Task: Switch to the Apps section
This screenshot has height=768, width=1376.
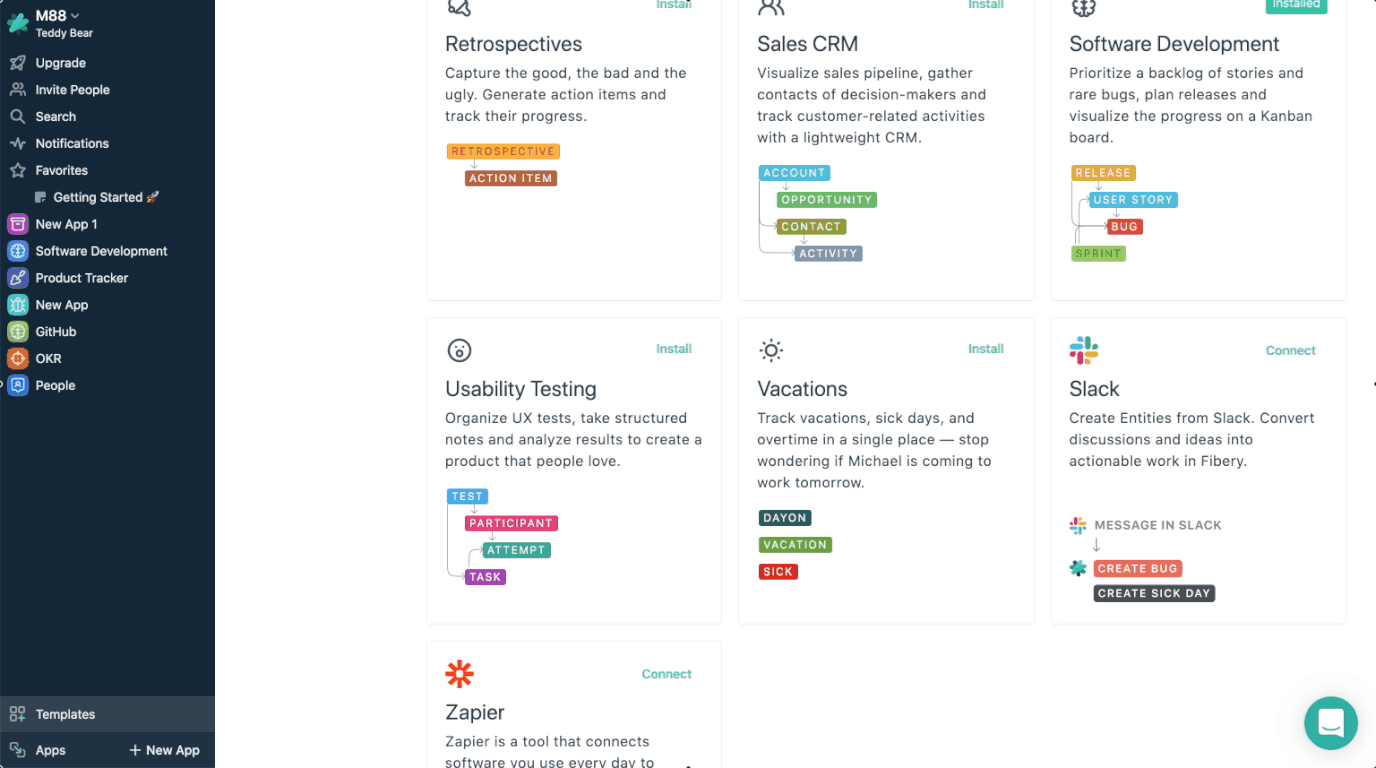Action: click(49, 749)
